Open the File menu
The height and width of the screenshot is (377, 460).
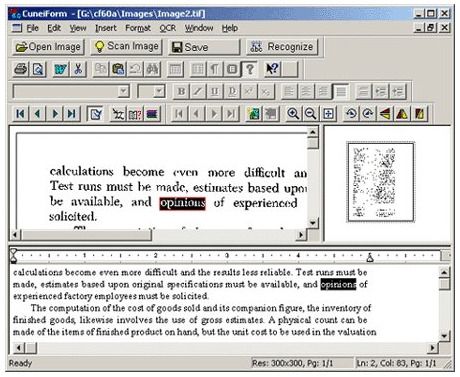click(33, 28)
